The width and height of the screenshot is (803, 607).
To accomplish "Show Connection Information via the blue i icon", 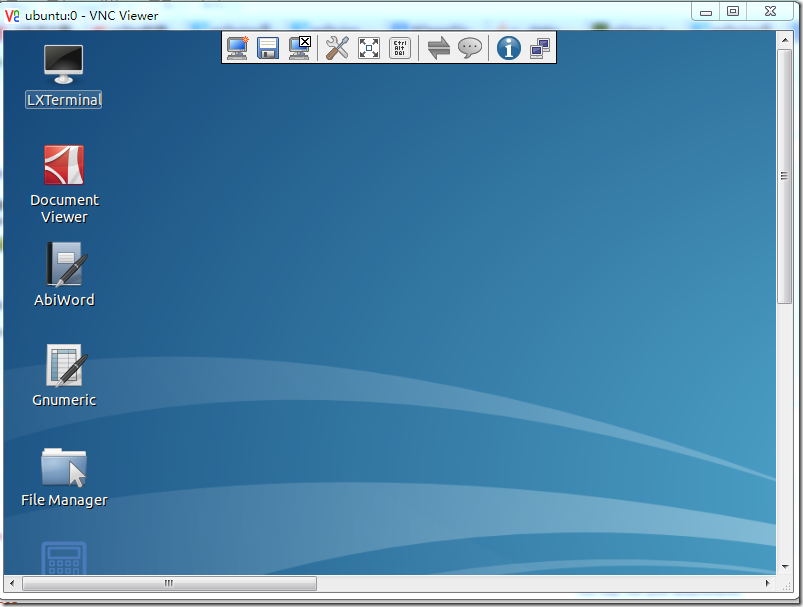I will coord(509,48).
